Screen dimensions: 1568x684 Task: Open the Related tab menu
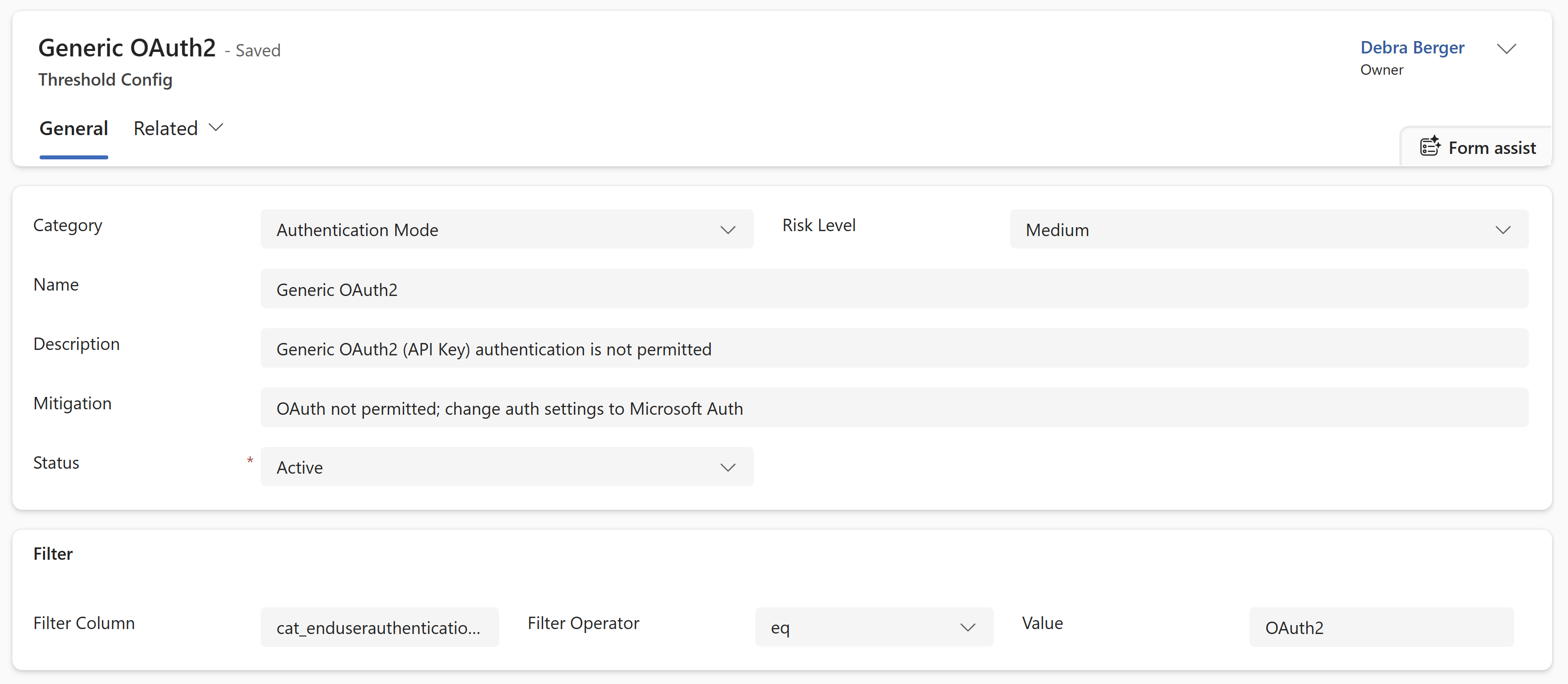[179, 129]
